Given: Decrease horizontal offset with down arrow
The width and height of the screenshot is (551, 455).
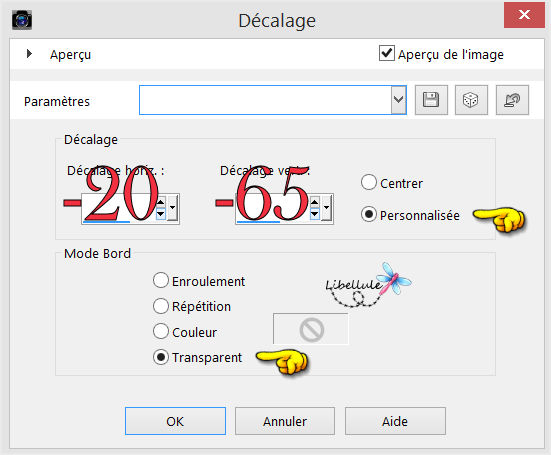Looking at the screenshot, I should [x=161, y=214].
